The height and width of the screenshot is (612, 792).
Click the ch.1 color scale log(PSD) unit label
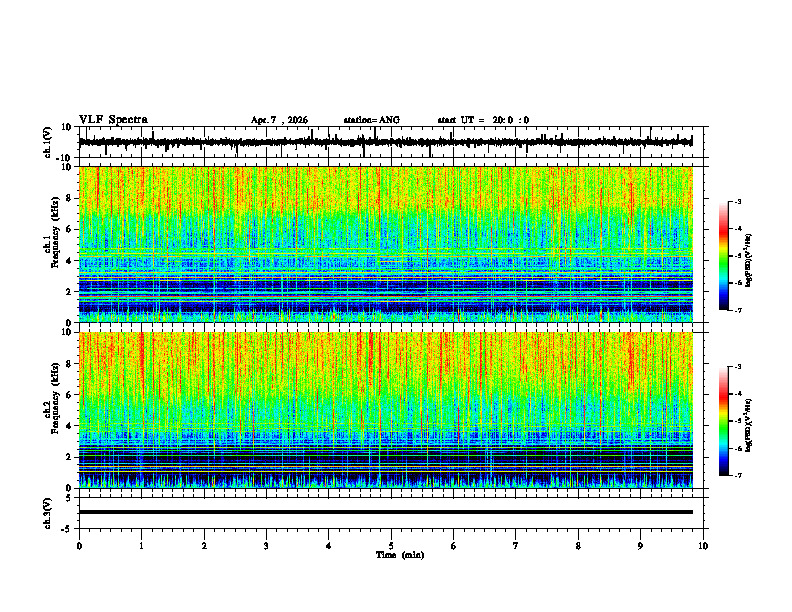point(748,261)
